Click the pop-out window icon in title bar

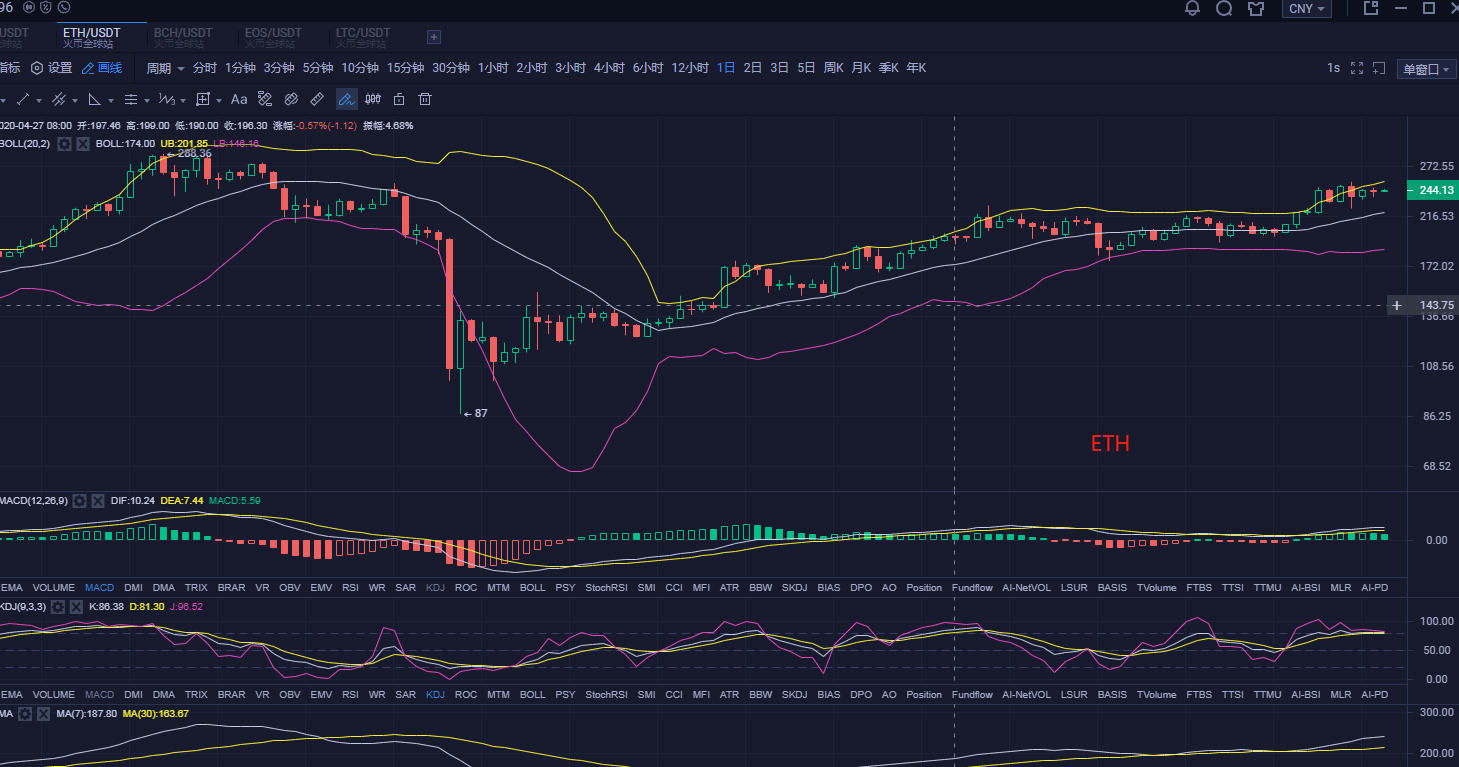pos(1371,8)
